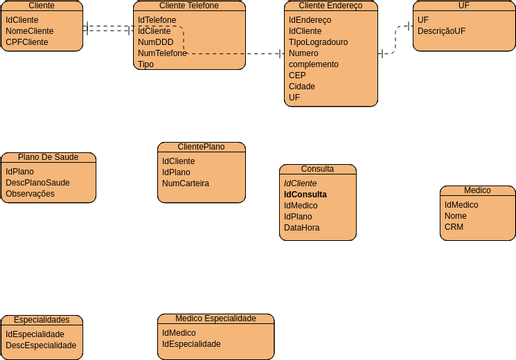Select the ClientePlano entity header
516x360 pixels.
pos(201,147)
